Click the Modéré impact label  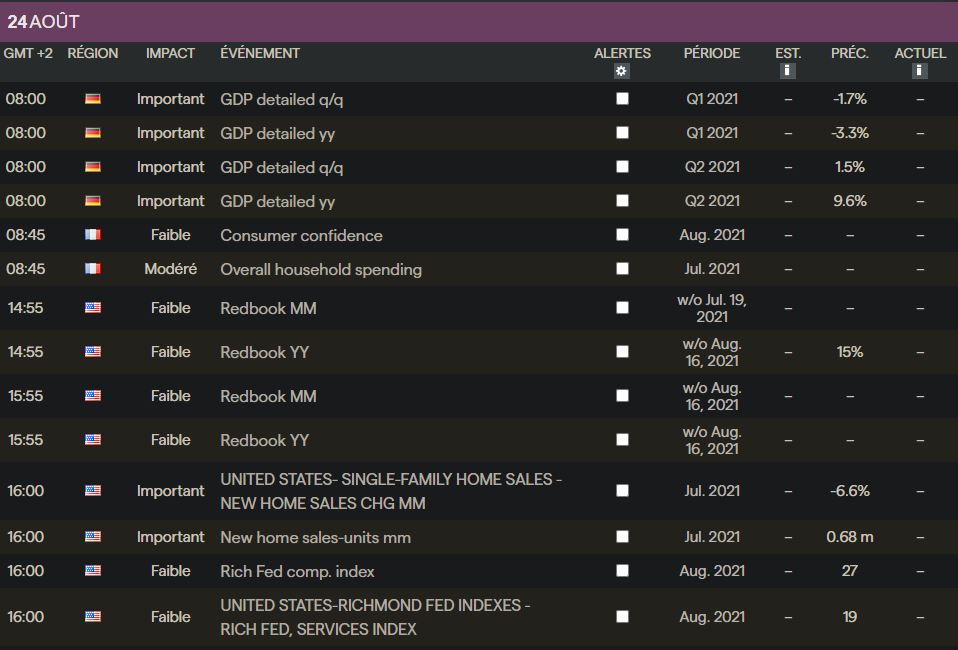[x=170, y=269]
